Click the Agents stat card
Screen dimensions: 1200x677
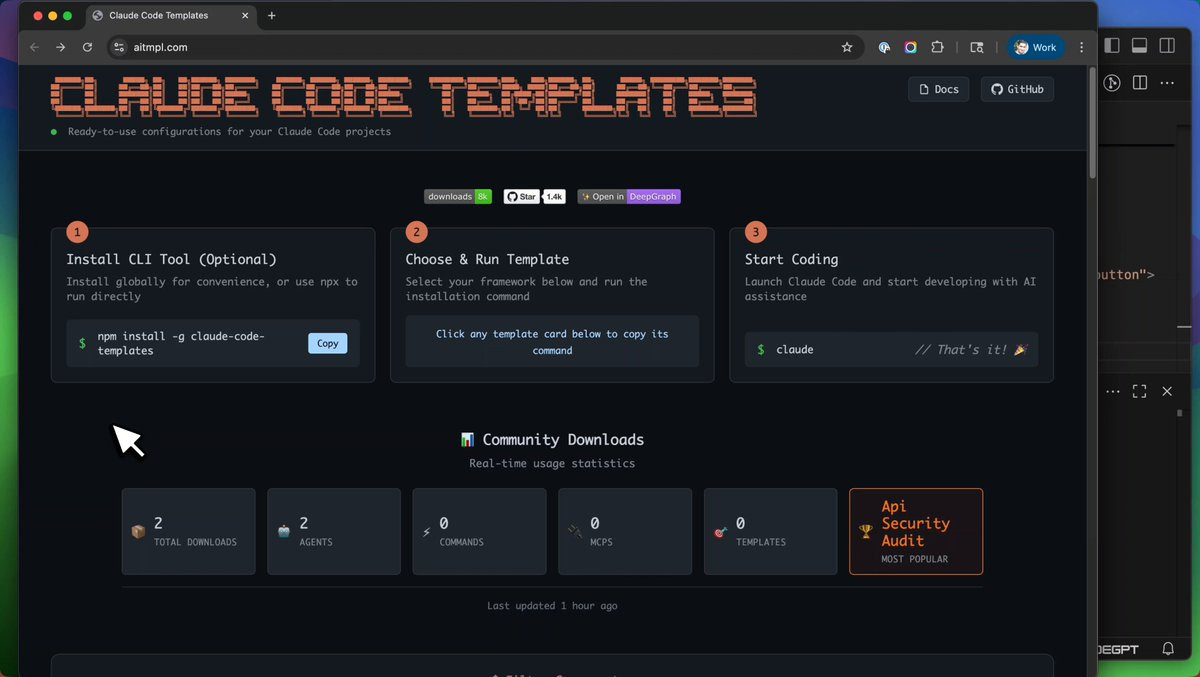334,531
